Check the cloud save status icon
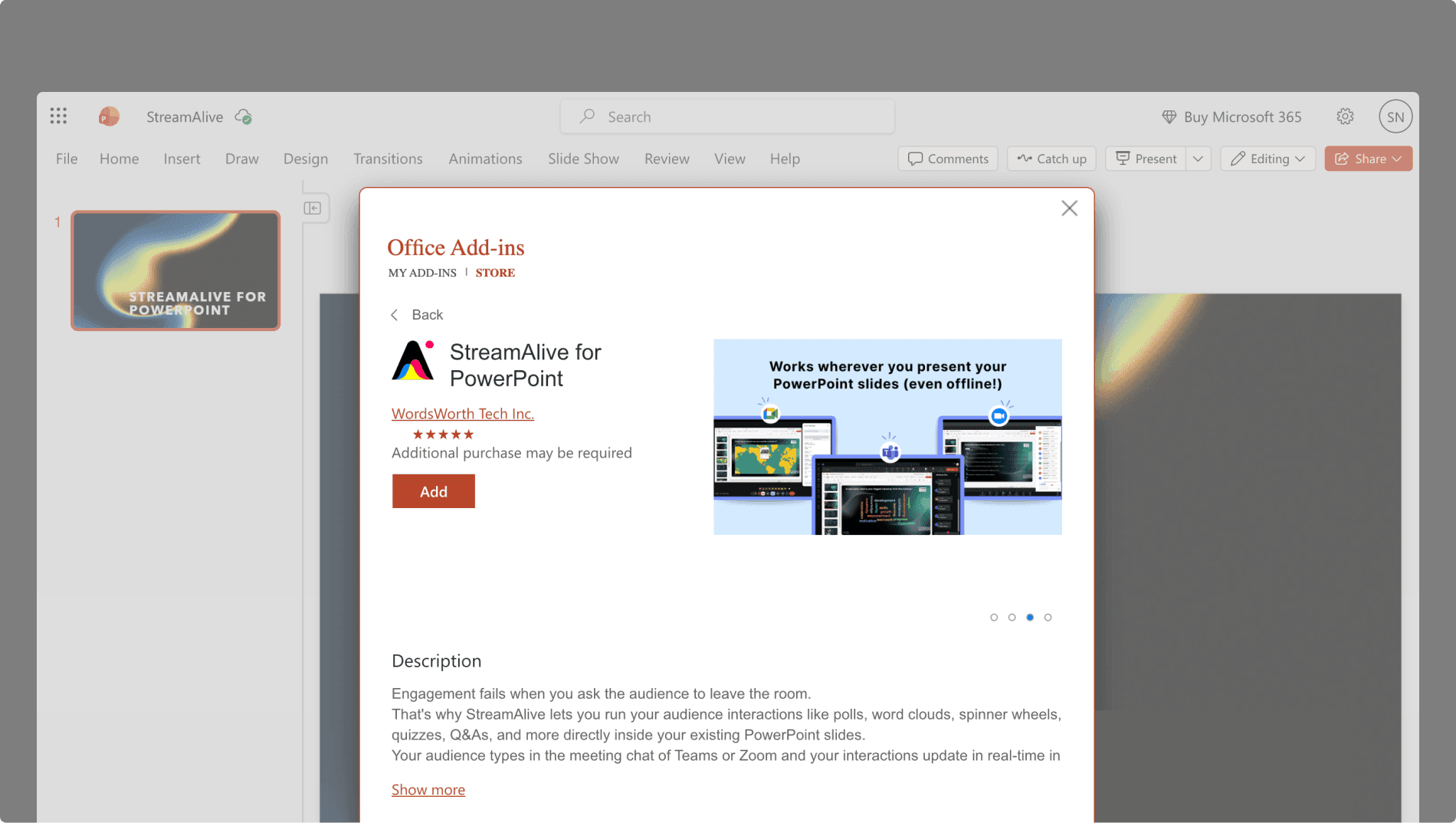This screenshot has height=823, width=1456. click(x=243, y=116)
